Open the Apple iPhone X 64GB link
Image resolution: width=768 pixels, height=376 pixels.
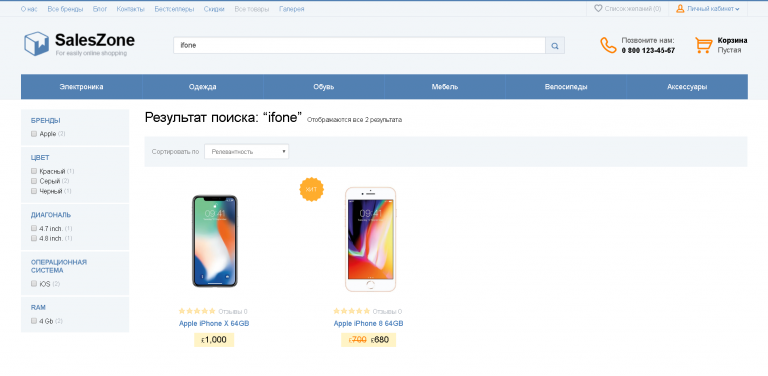pos(214,324)
